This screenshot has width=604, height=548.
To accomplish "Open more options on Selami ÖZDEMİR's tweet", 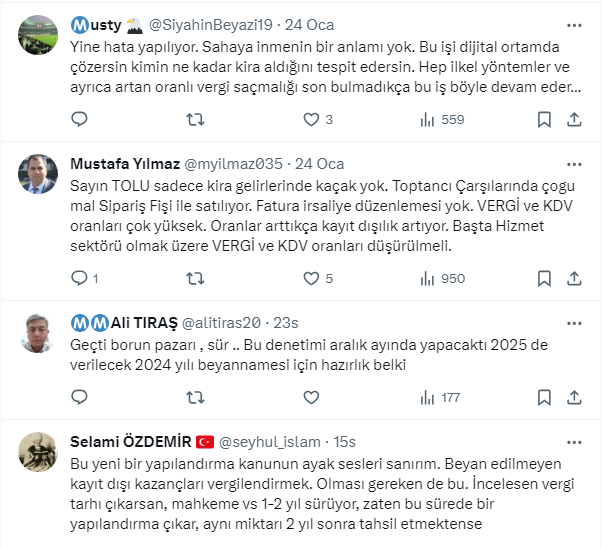I will 574,442.
